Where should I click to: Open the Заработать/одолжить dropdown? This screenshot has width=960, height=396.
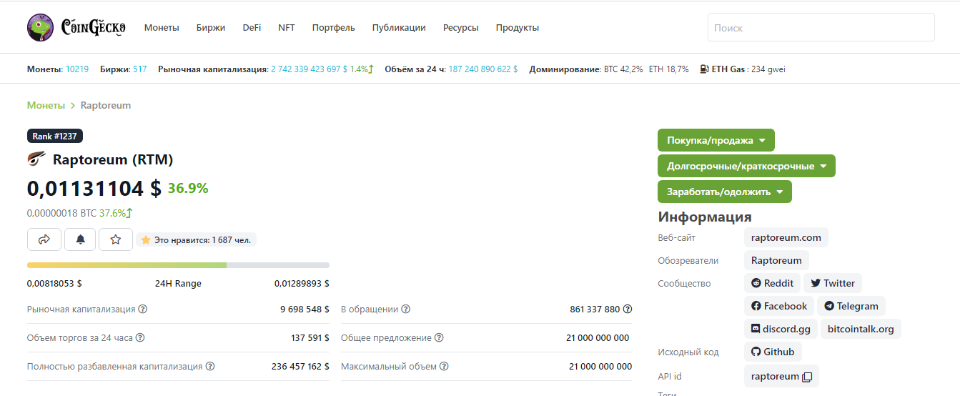tap(724, 192)
